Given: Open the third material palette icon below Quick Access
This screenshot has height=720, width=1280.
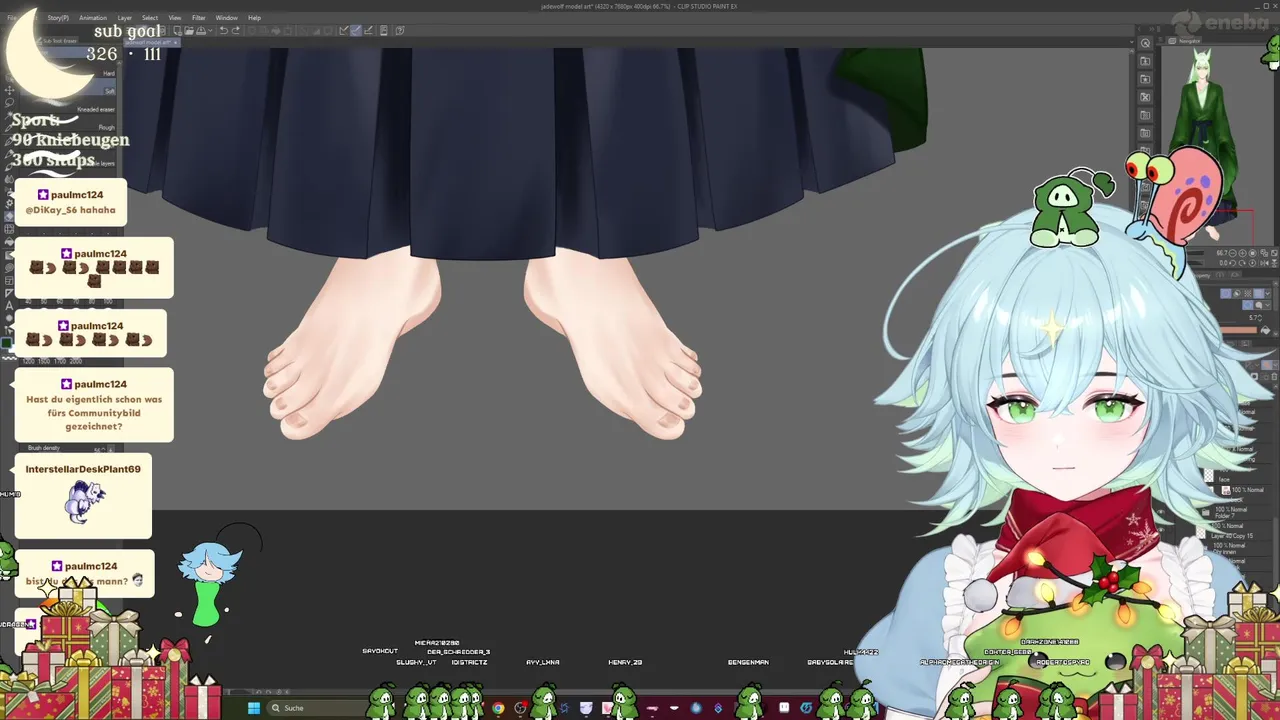Looking at the screenshot, I should point(1145,97).
